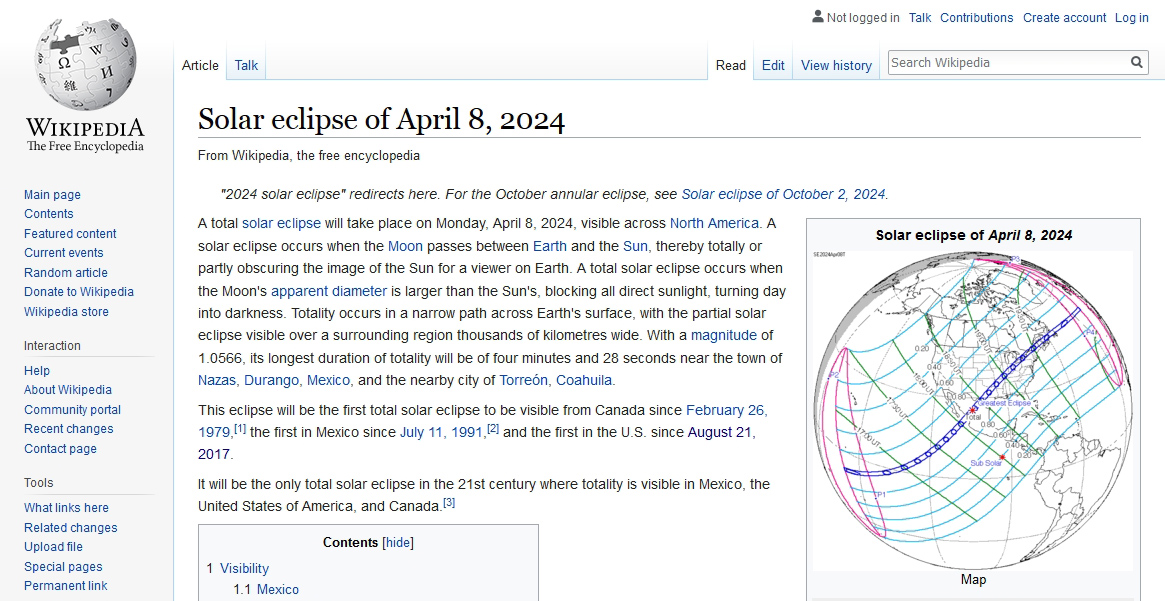Open citation reference number 3
The height and width of the screenshot is (601, 1165).
(x=449, y=503)
